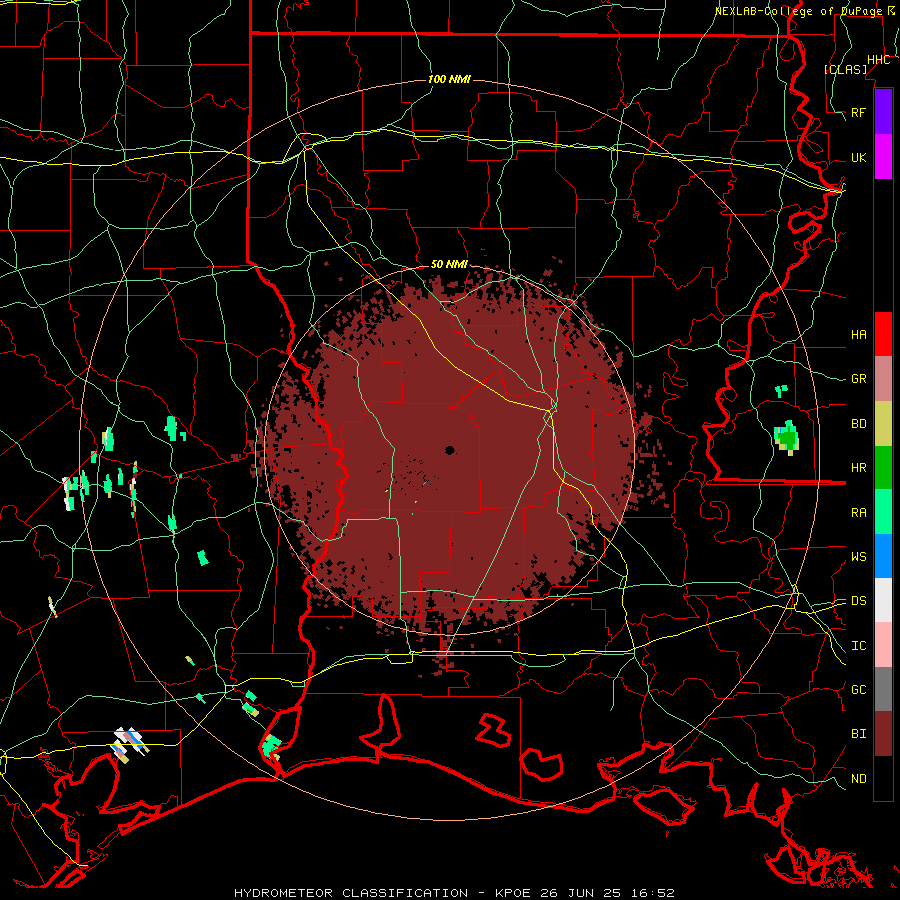Click the yellow BD legend color block
The image size is (900, 900).
883,424
